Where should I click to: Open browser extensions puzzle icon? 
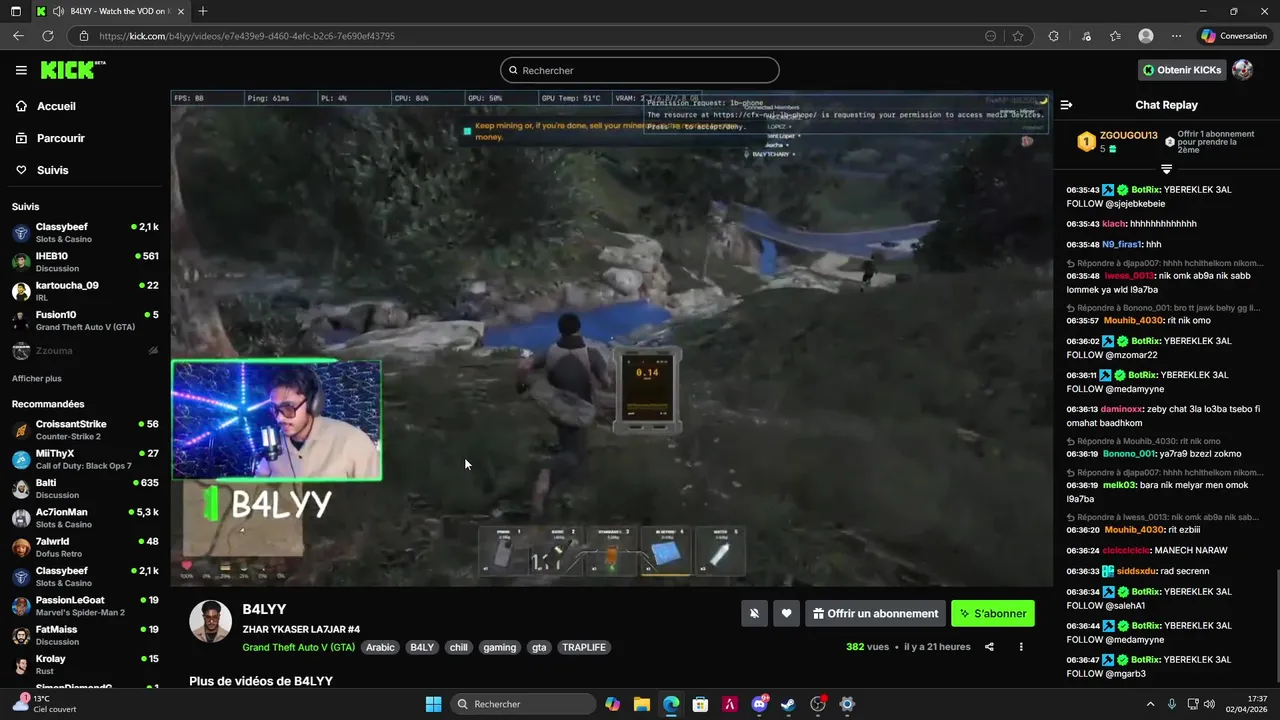1053,36
